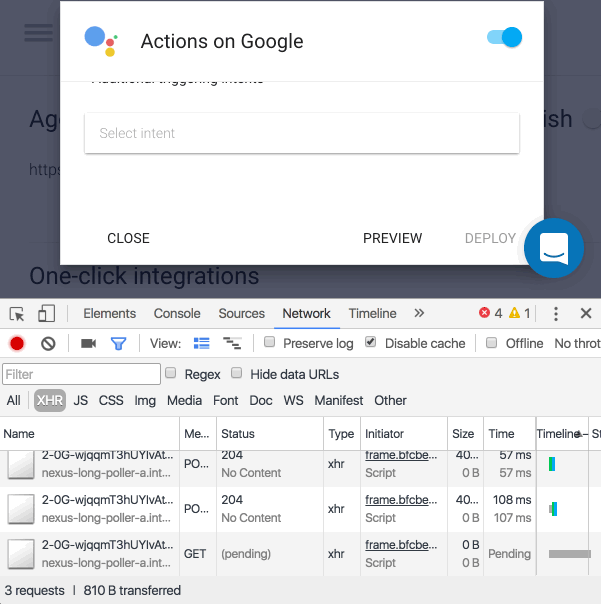Filter requests by Img

coord(145,401)
